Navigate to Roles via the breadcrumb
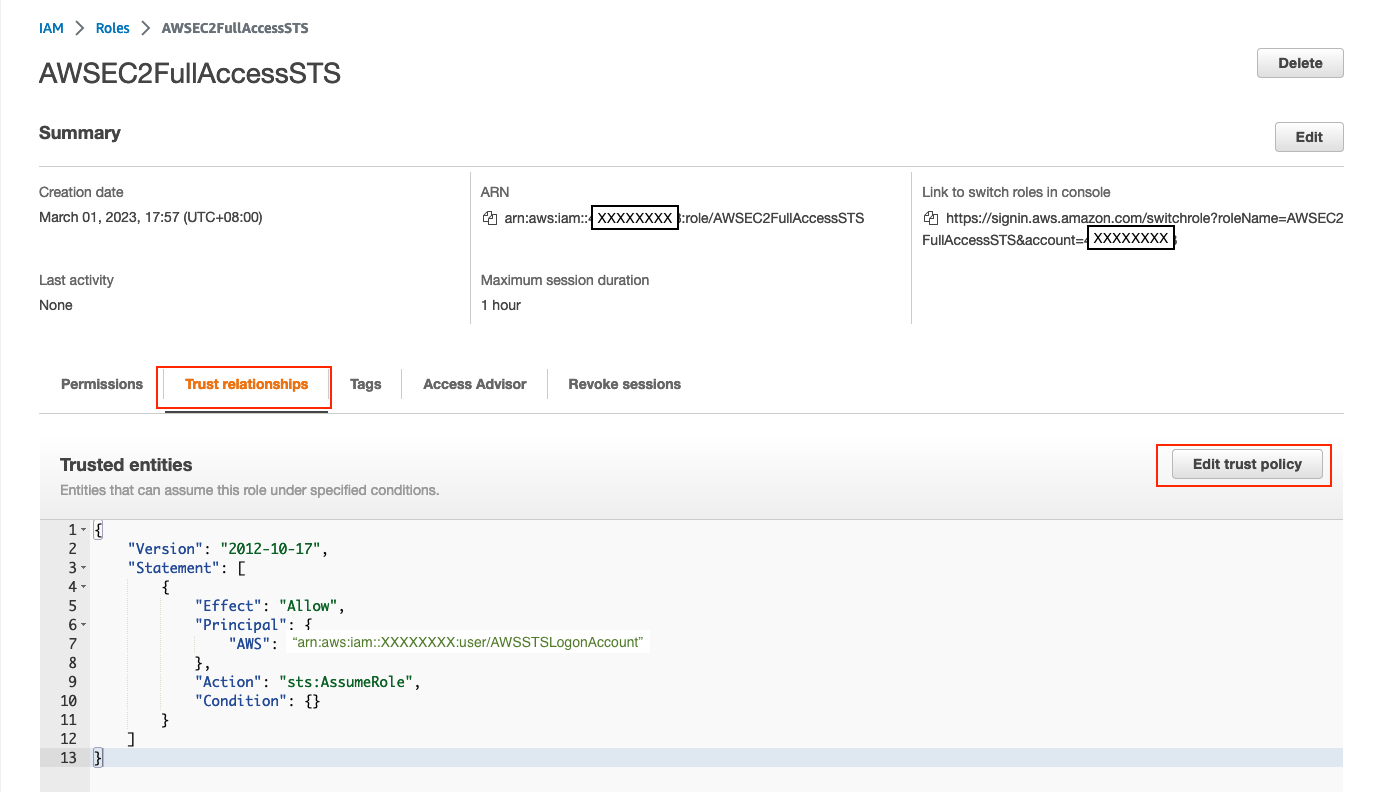Screen dimensions: 1382x792 coord(112,28)
